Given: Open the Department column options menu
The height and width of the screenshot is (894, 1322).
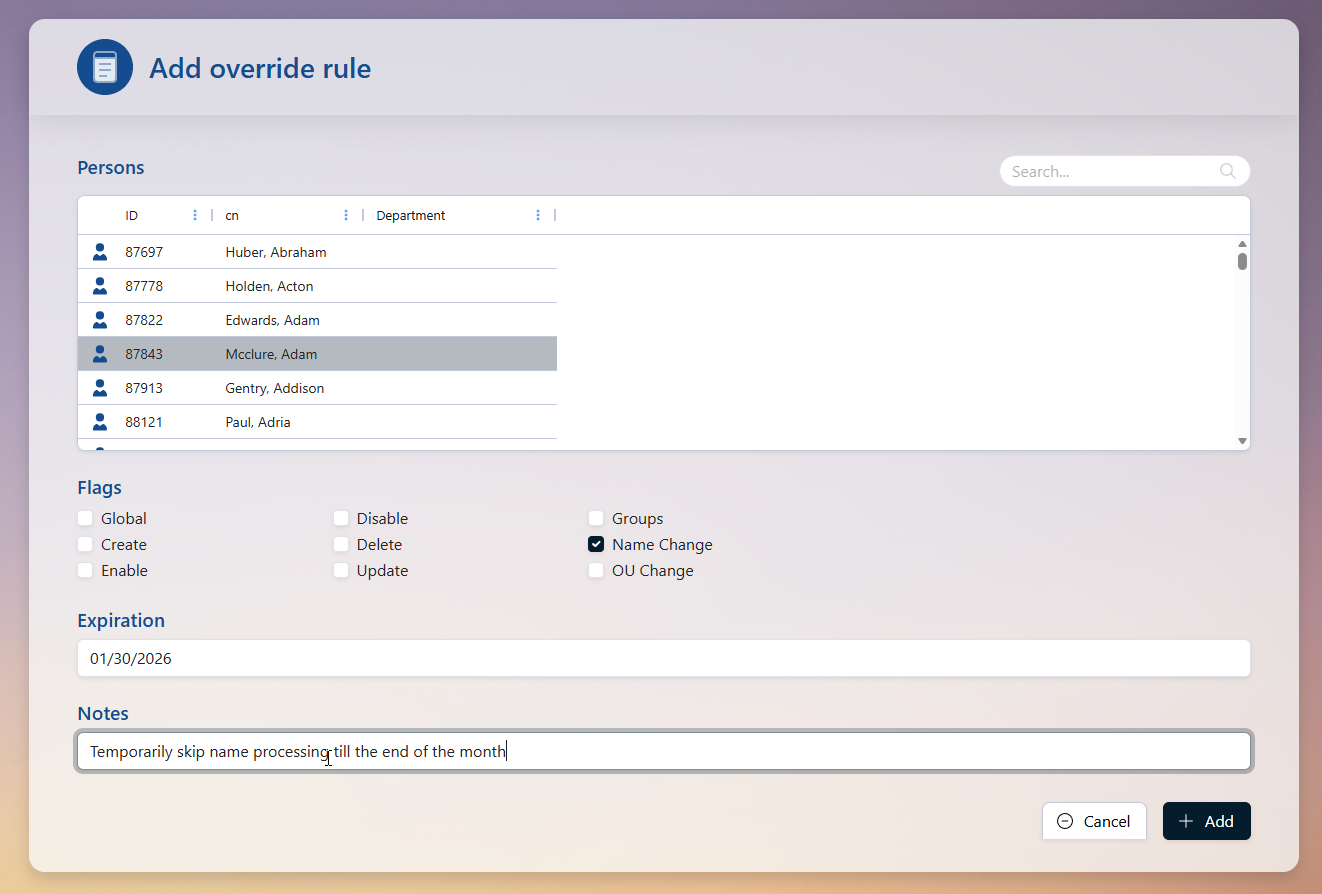Looking at the screenshot, I should [538, 215].
